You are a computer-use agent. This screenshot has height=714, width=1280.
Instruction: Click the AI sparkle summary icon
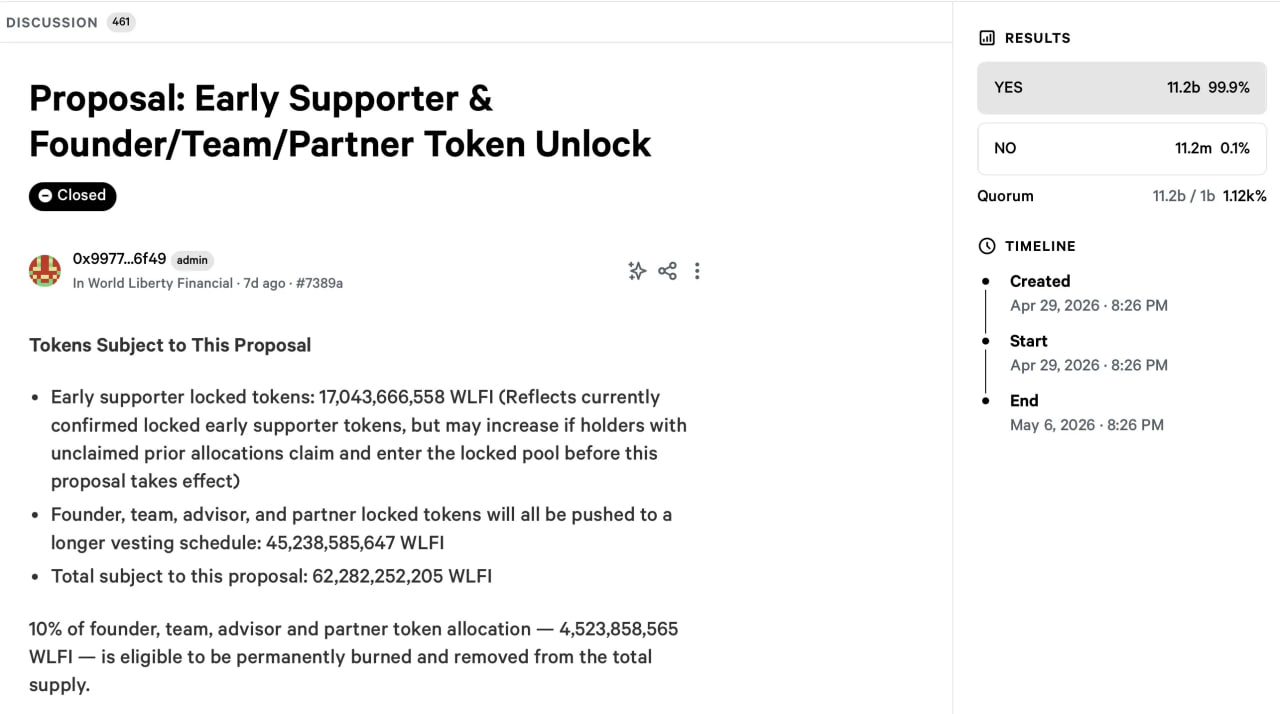pos(637,271)
